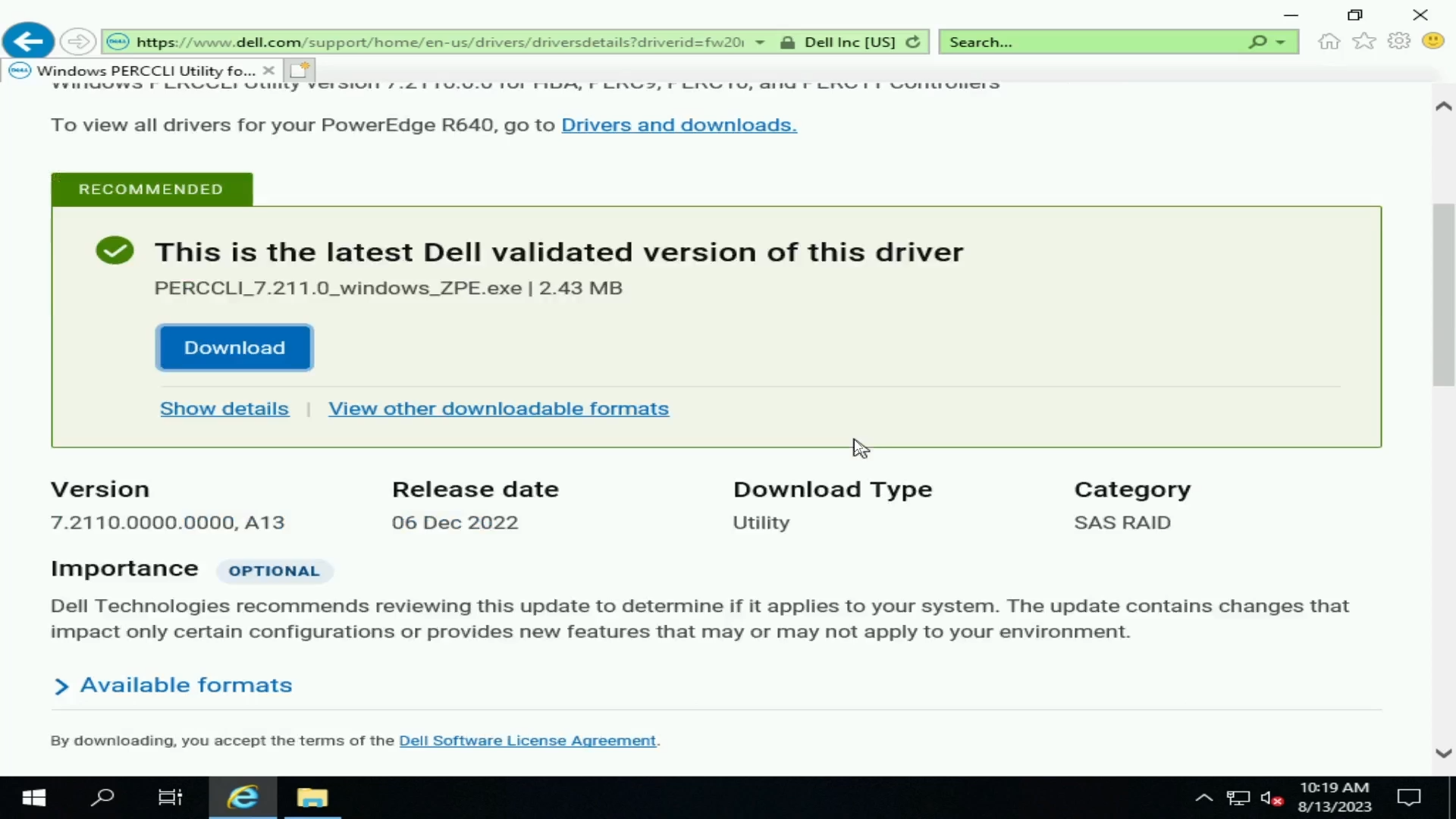
Task: Open View other downloadable formats
Action: [x=499, y=408]
